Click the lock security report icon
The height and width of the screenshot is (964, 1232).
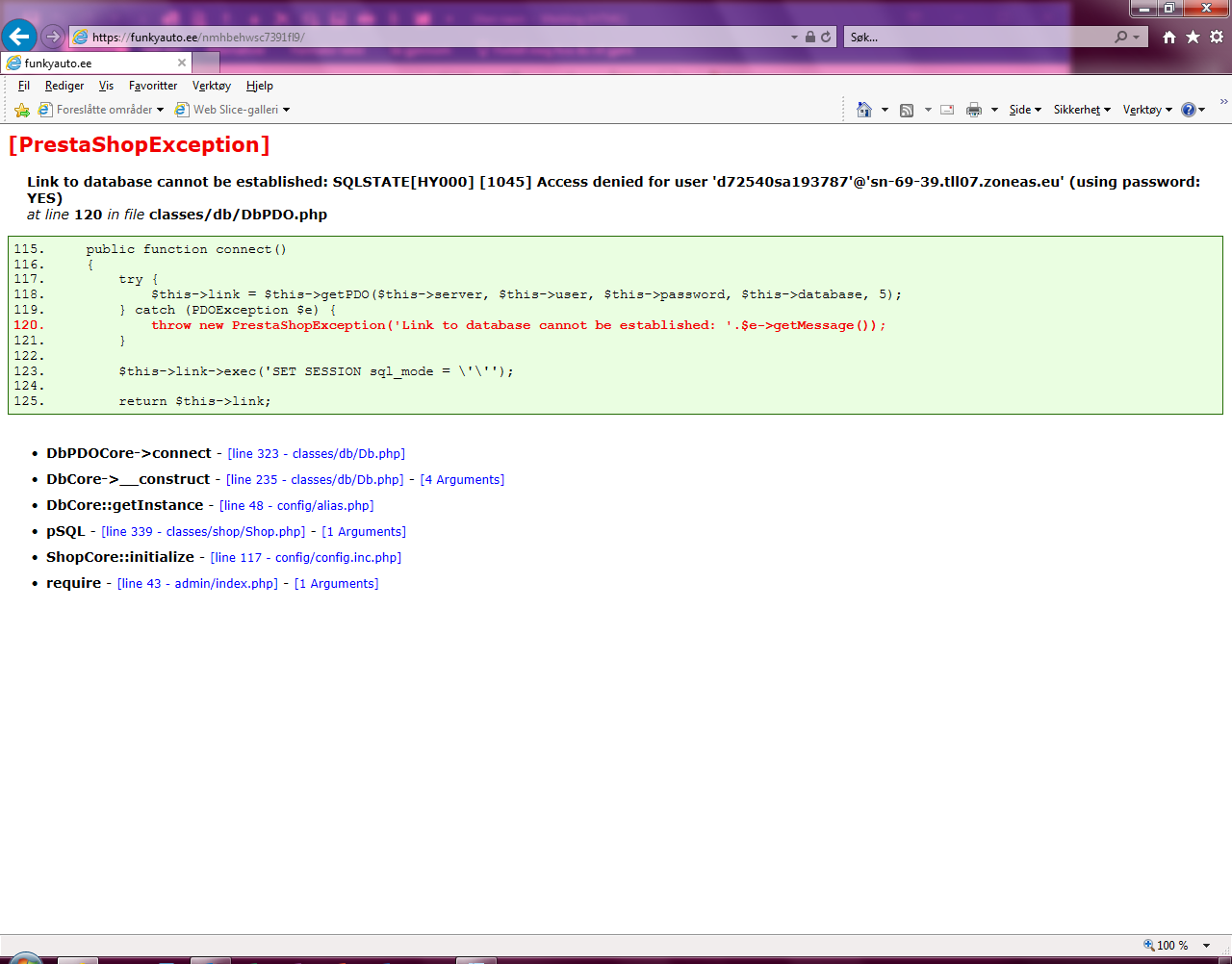pos(810,37)
